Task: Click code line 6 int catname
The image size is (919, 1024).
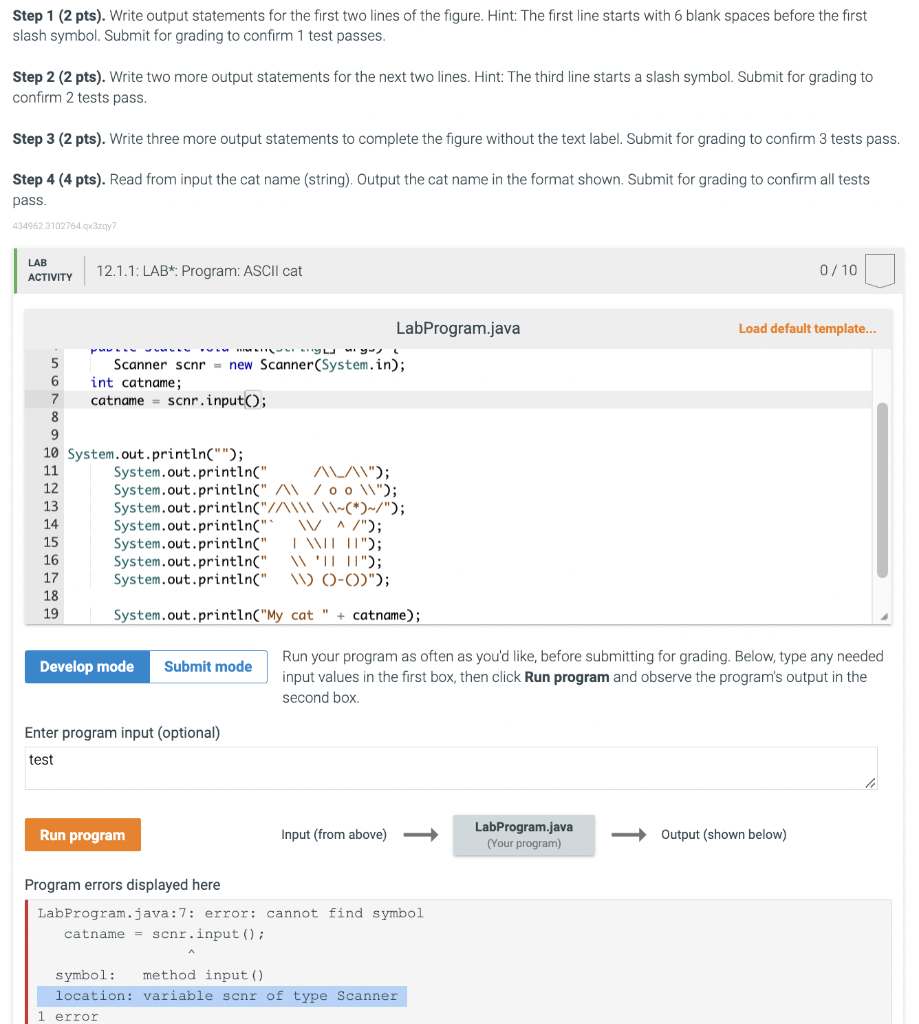Action: tap(136, 383)
